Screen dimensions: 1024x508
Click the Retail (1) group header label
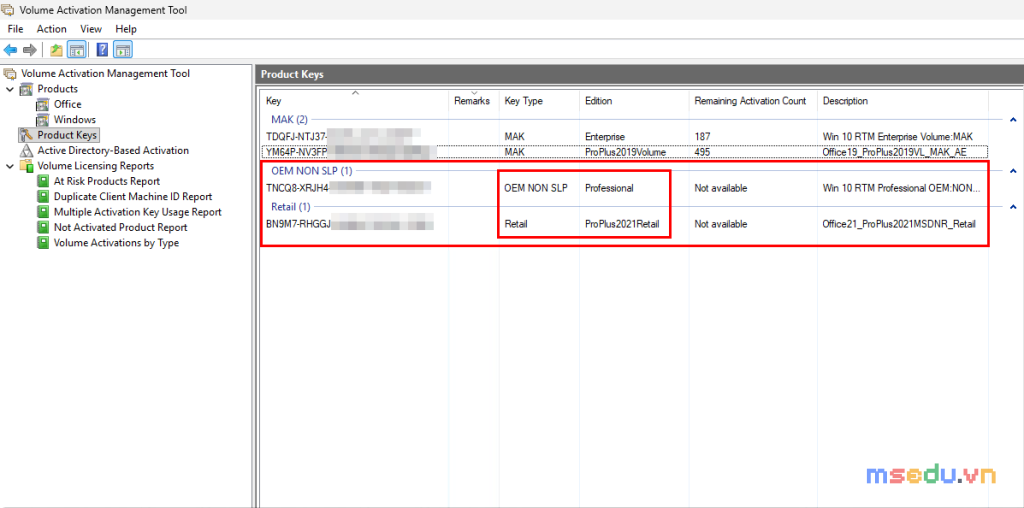tap(292, 207)
